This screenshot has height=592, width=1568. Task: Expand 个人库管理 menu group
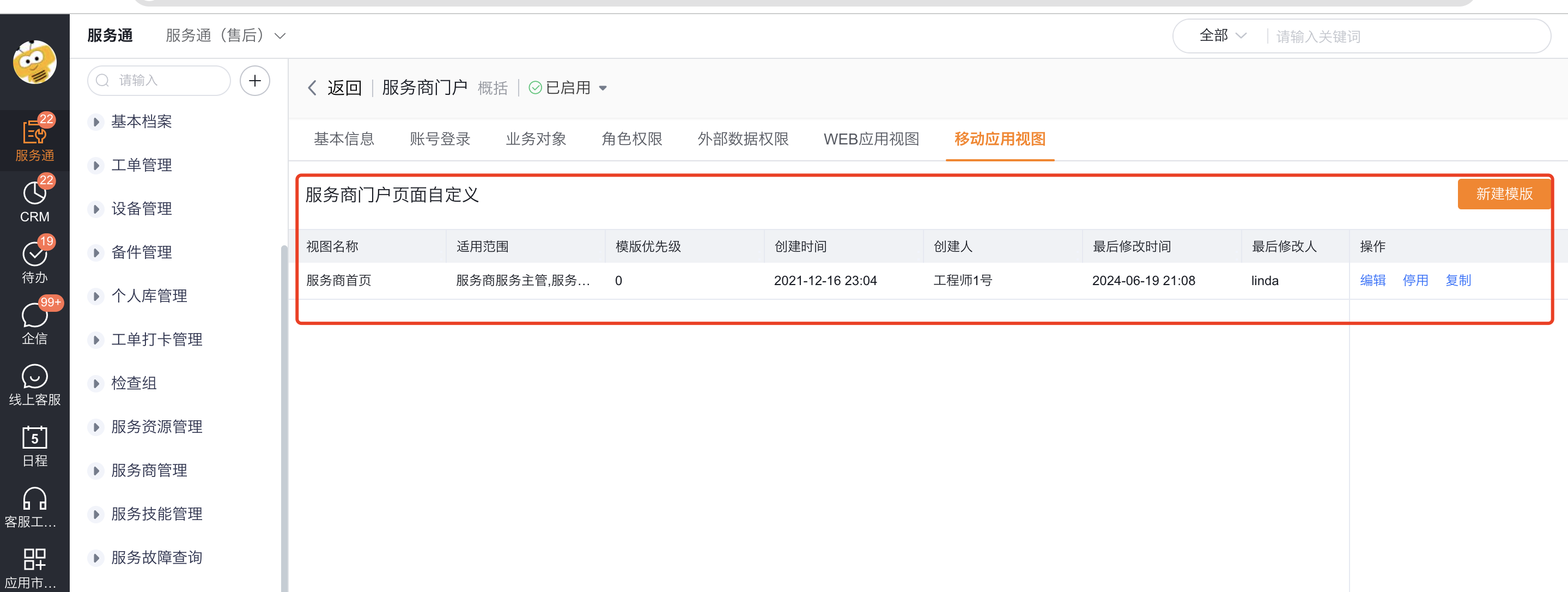[x=95, y=296]
